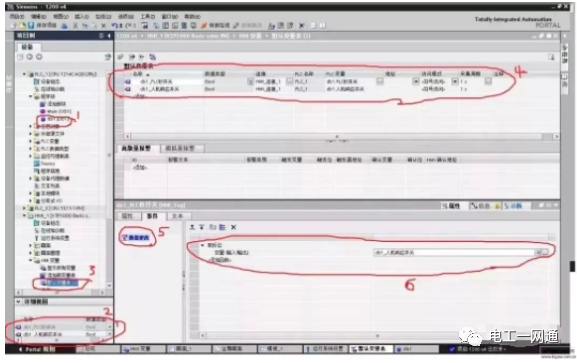Switch to Portal 视图

pos(39,349)
